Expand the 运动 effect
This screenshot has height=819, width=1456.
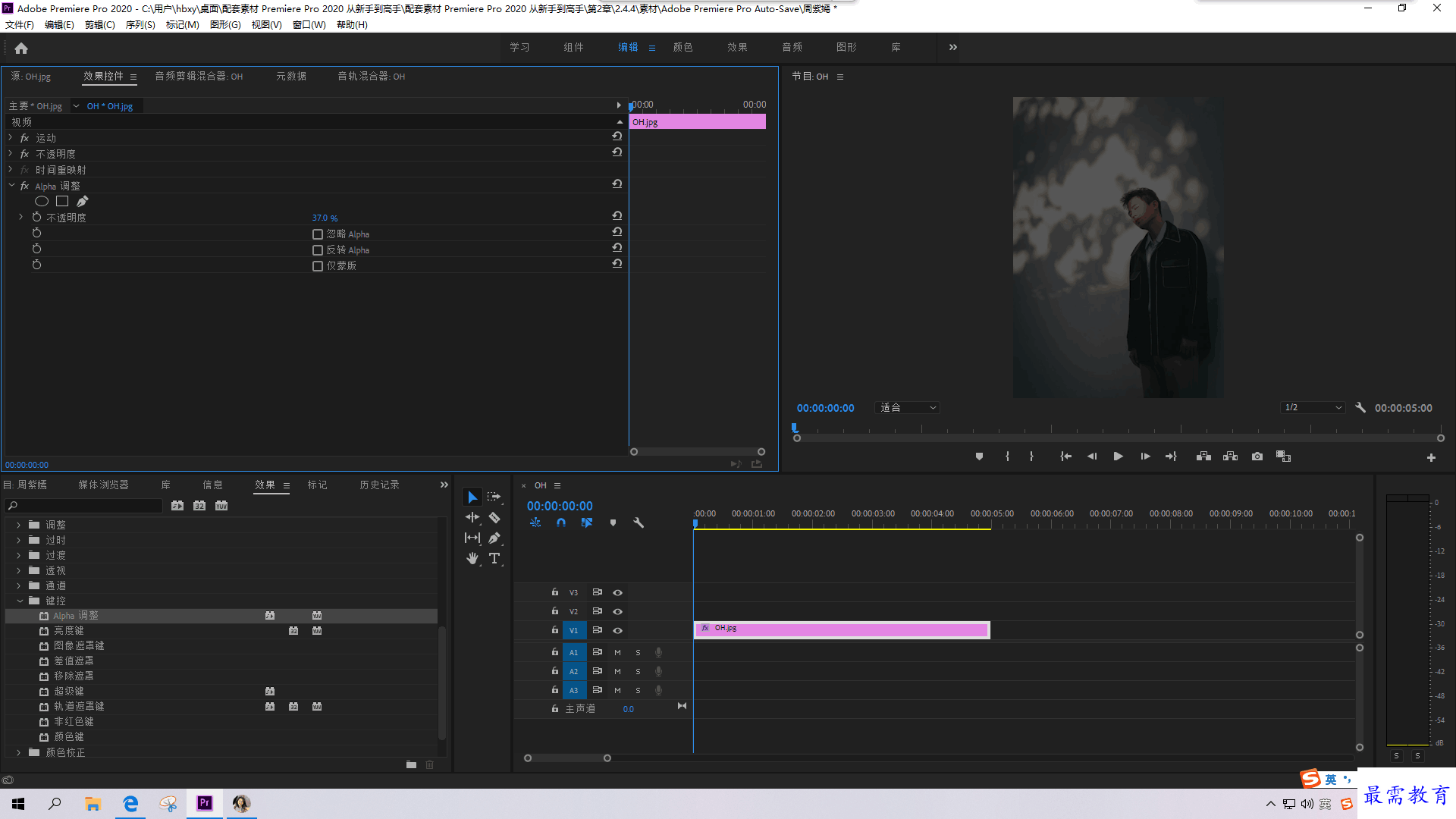11,137
